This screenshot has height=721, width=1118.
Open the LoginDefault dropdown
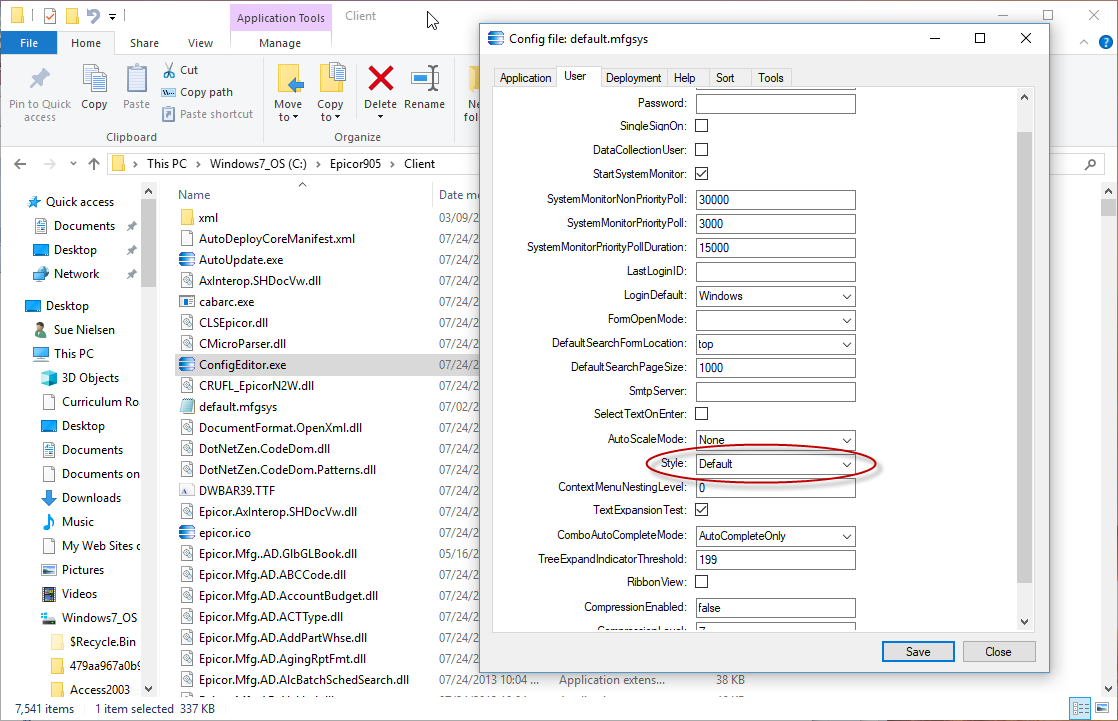[846, 296]
